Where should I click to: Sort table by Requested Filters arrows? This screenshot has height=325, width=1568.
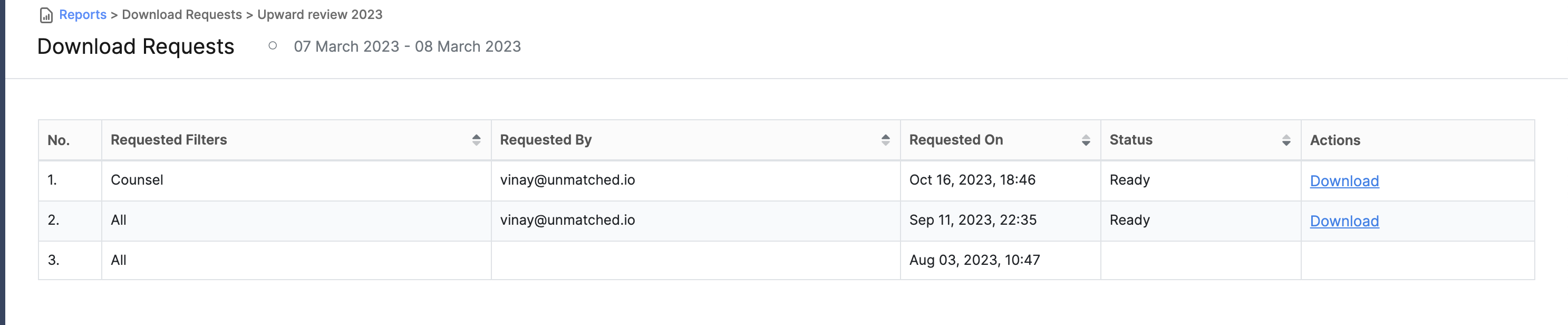click(x=476, y=140)
